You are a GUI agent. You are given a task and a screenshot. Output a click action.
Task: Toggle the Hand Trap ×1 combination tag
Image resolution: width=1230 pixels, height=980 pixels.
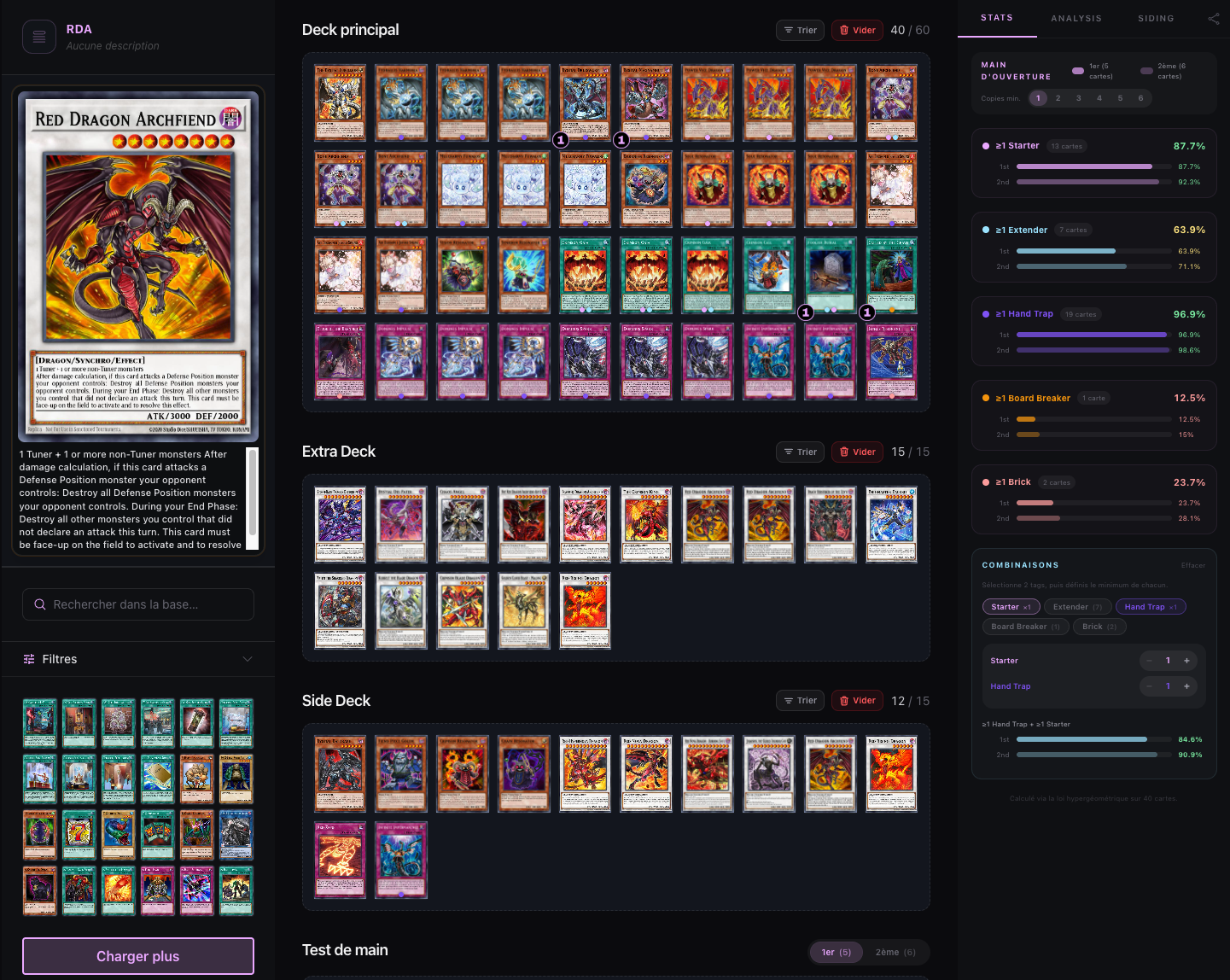click(1151, 607)
